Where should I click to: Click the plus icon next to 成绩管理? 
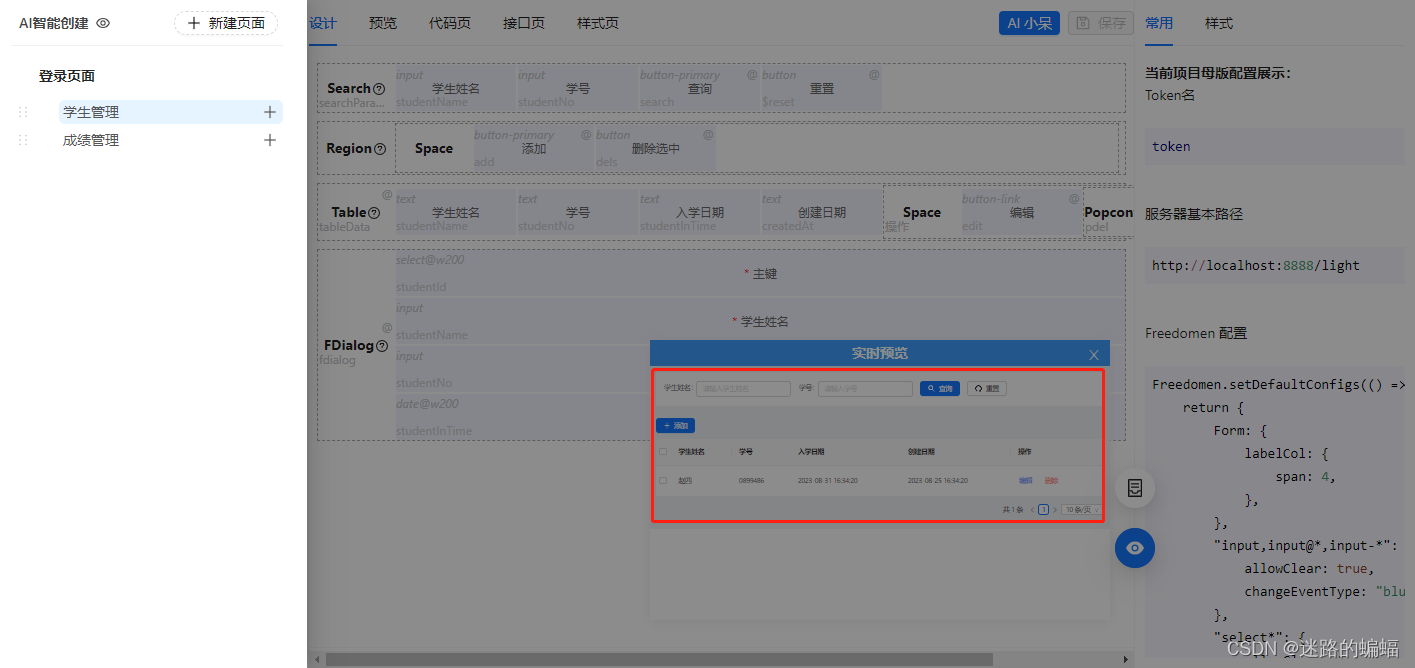pyautogui.click(x=269, y=140)
